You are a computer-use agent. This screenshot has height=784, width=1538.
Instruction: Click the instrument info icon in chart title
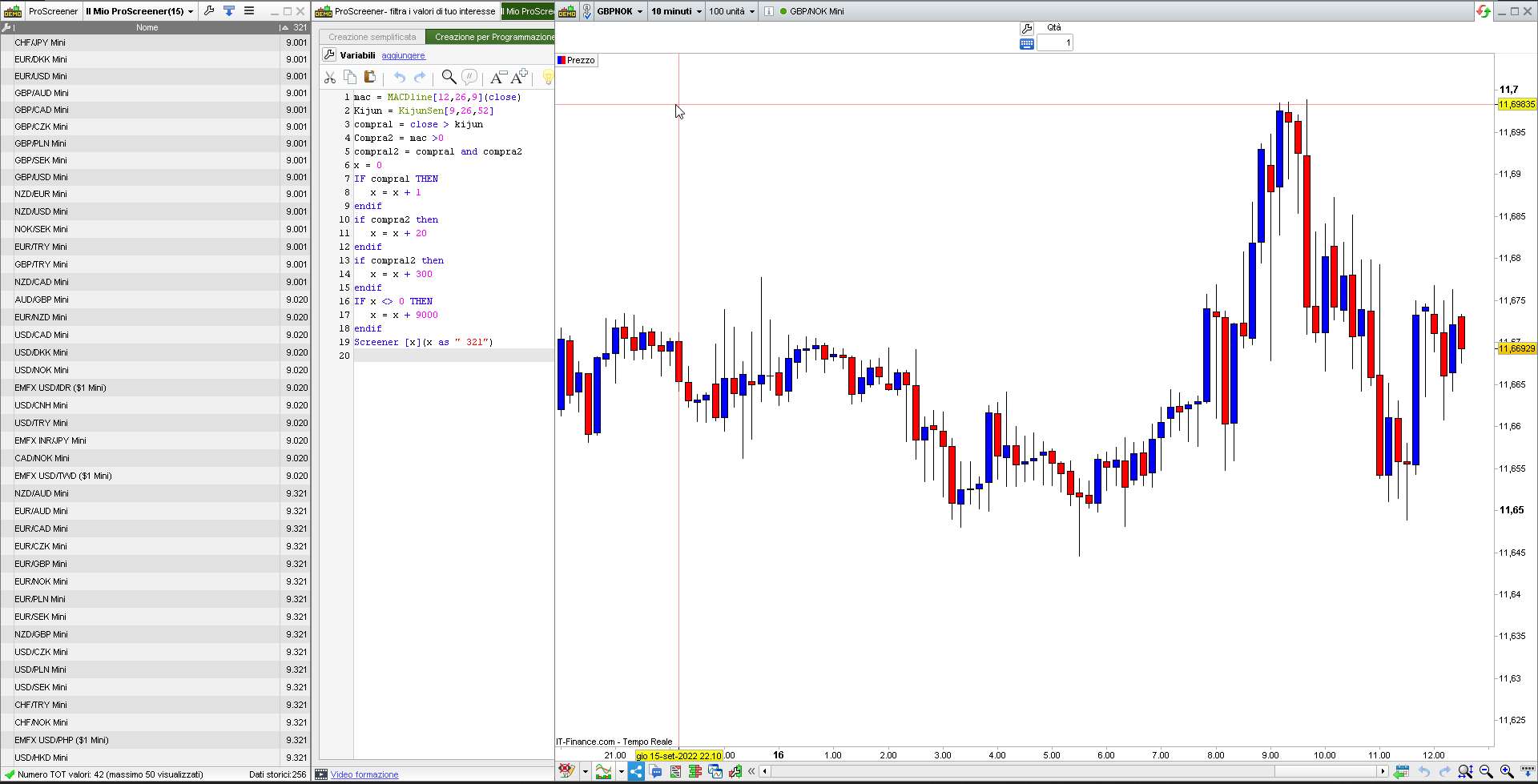point(768,11)
